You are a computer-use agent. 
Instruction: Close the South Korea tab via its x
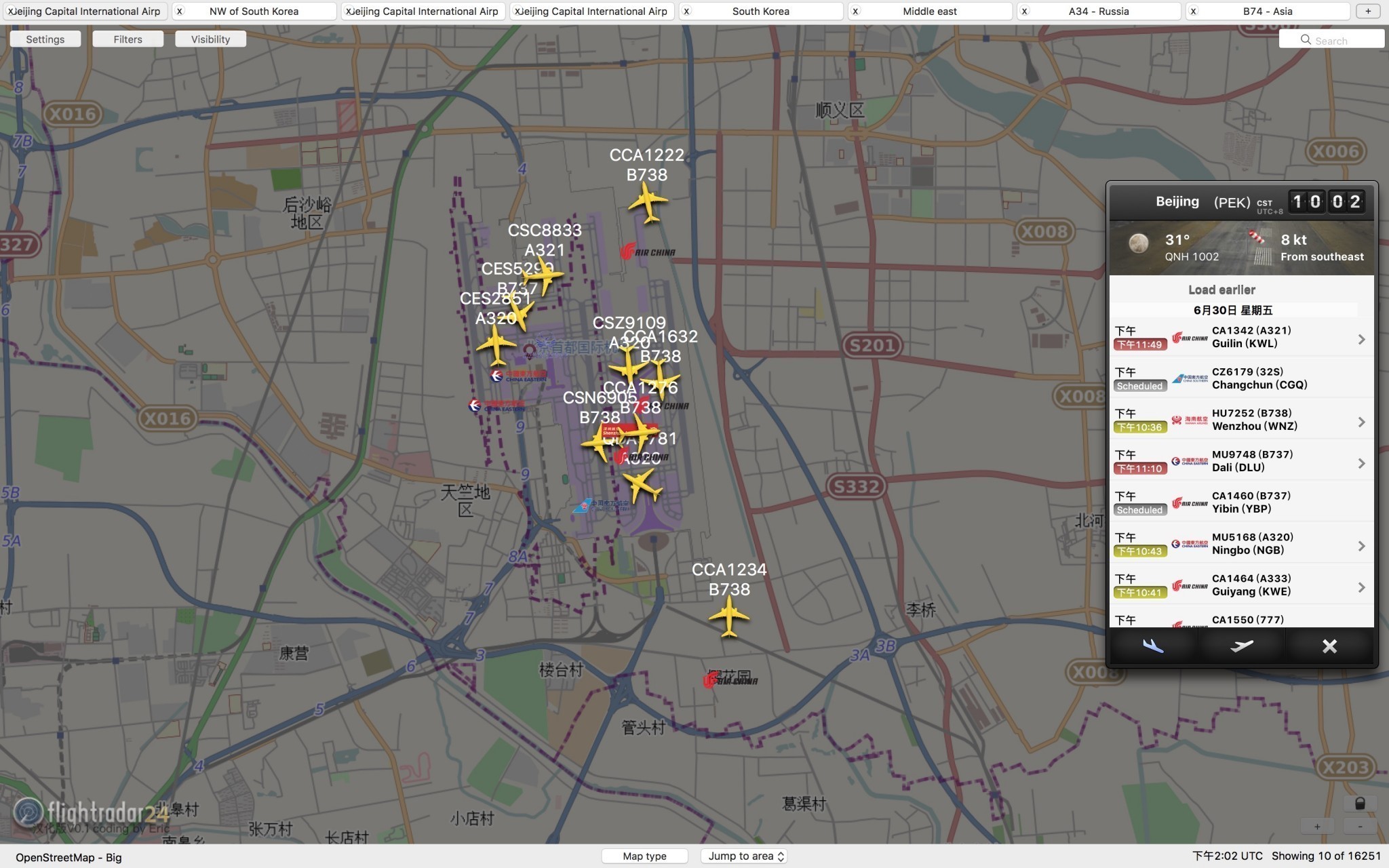pos(686,12)
